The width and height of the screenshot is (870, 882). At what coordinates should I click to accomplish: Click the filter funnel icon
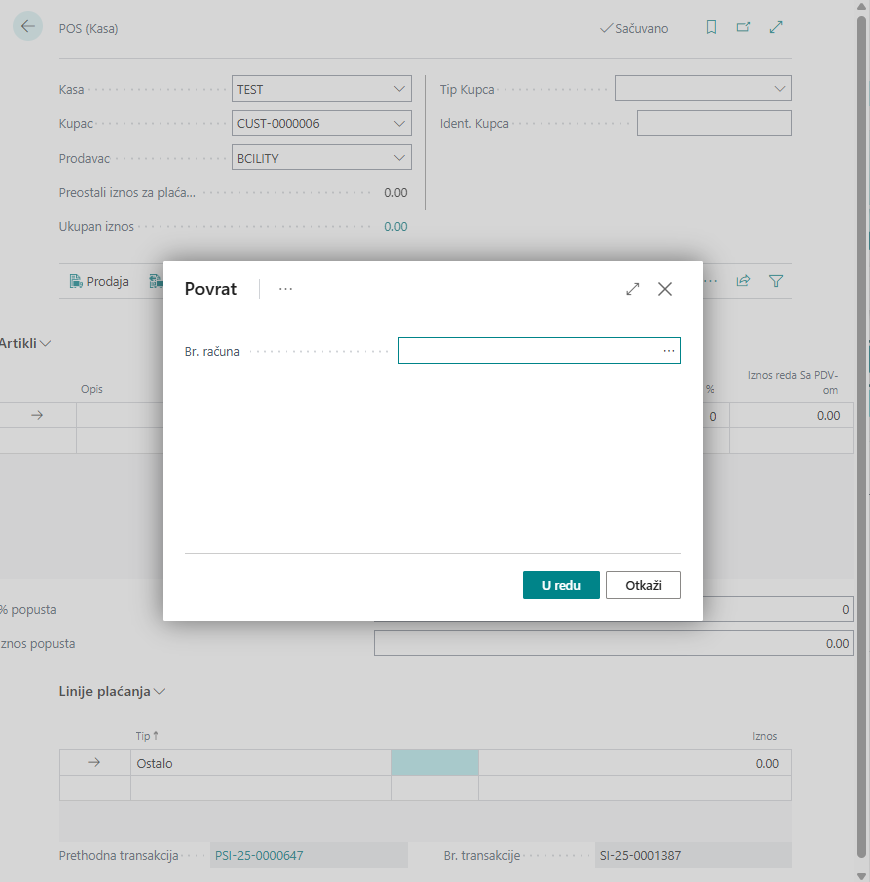776,281
